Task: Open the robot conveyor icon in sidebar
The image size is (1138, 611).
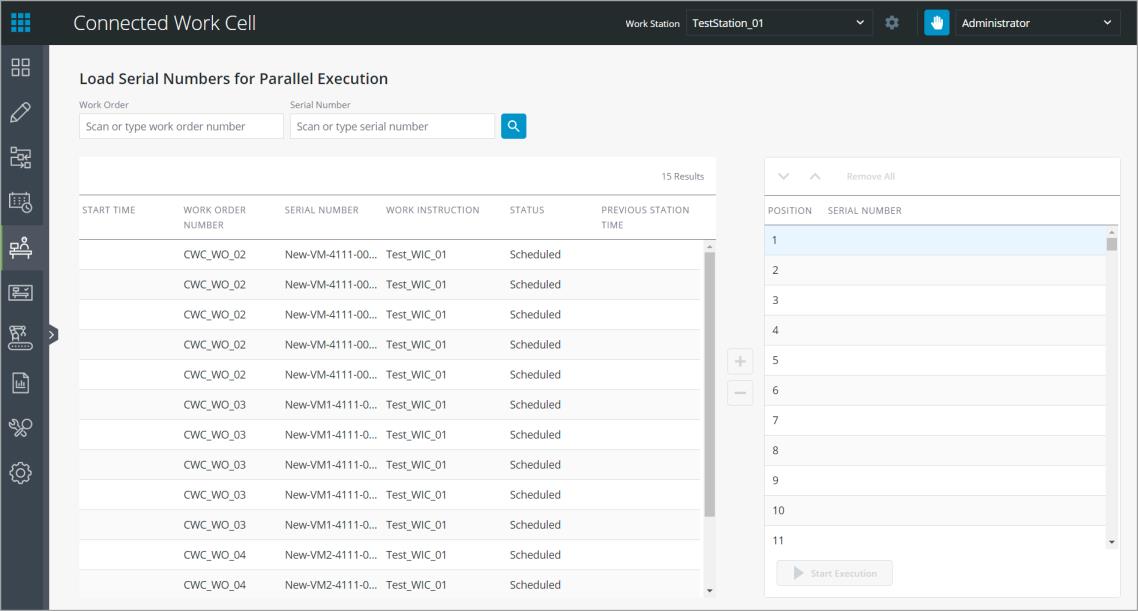Action: [20, 337]
